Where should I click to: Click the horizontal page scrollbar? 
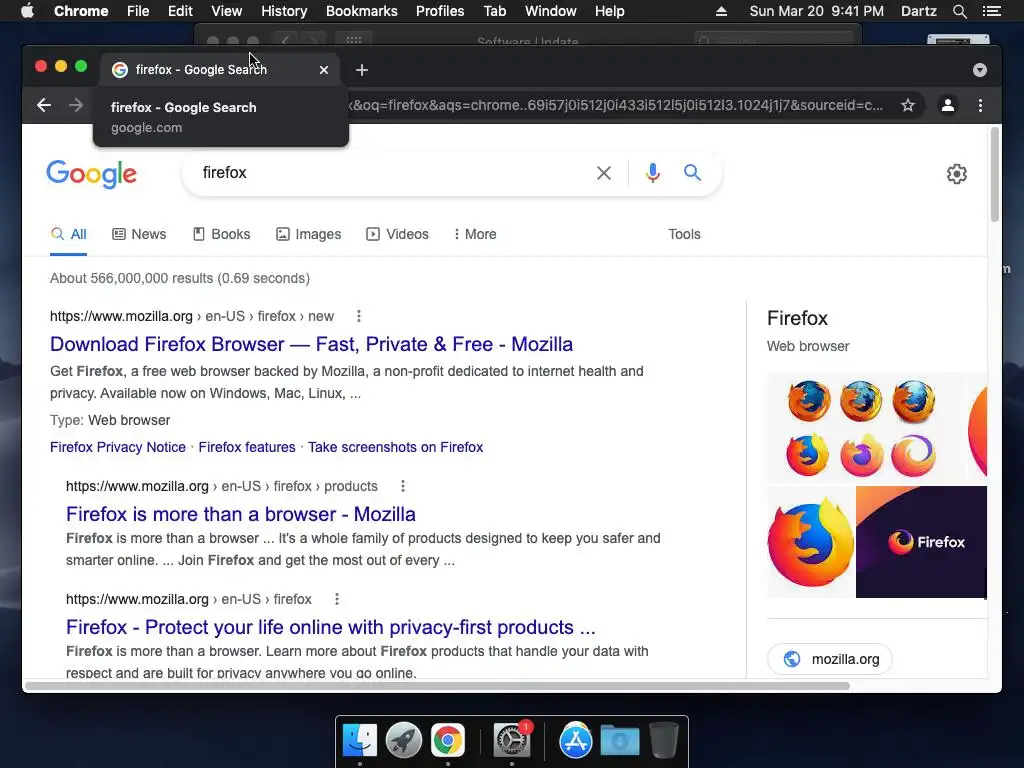click(x=437, y=686)
